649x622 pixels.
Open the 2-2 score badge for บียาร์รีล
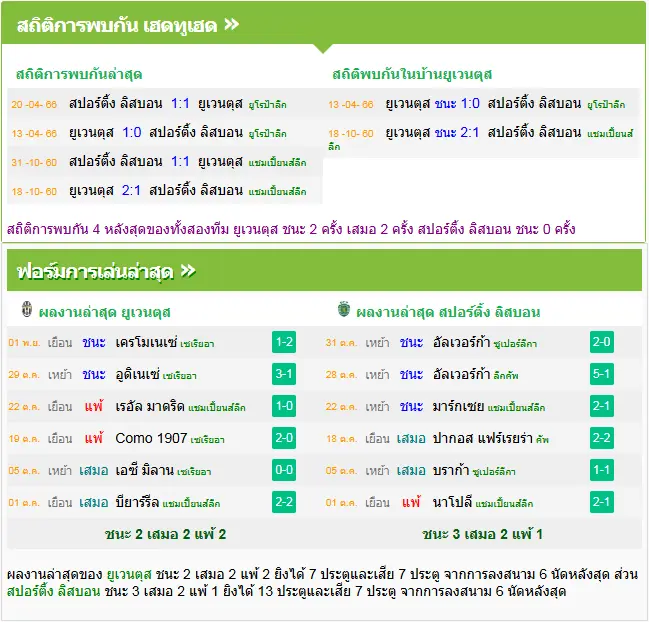(x=284, y=502)
